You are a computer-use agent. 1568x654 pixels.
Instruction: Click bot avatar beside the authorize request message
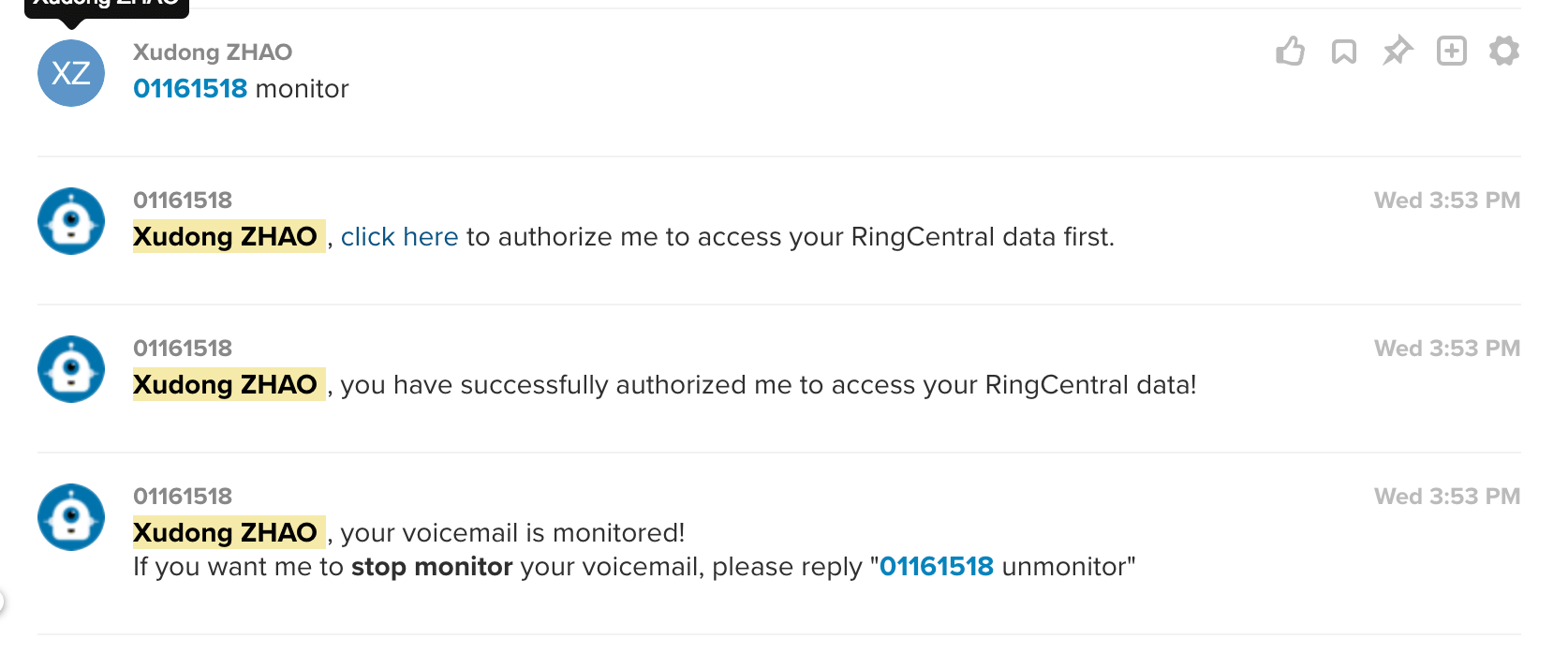(71, 221)
